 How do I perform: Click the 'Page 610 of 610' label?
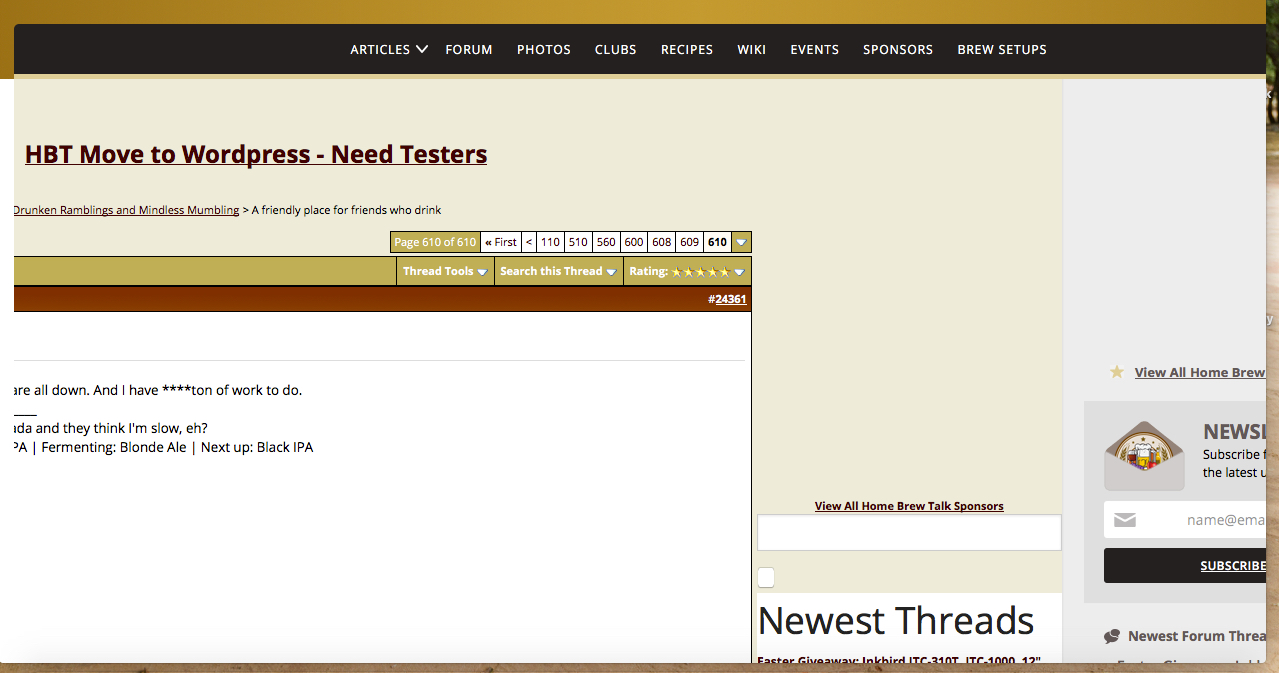pos(435,242)
